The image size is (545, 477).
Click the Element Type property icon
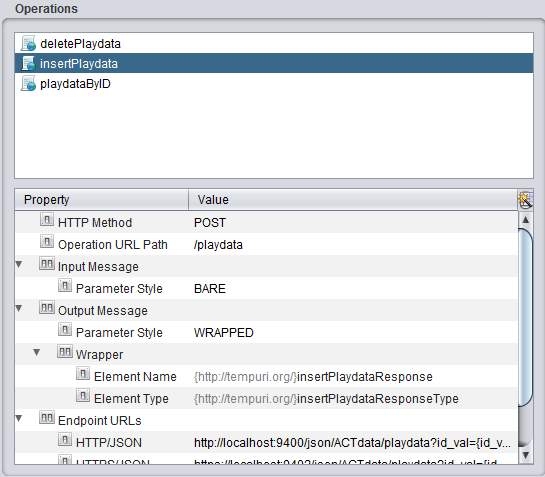83,396
